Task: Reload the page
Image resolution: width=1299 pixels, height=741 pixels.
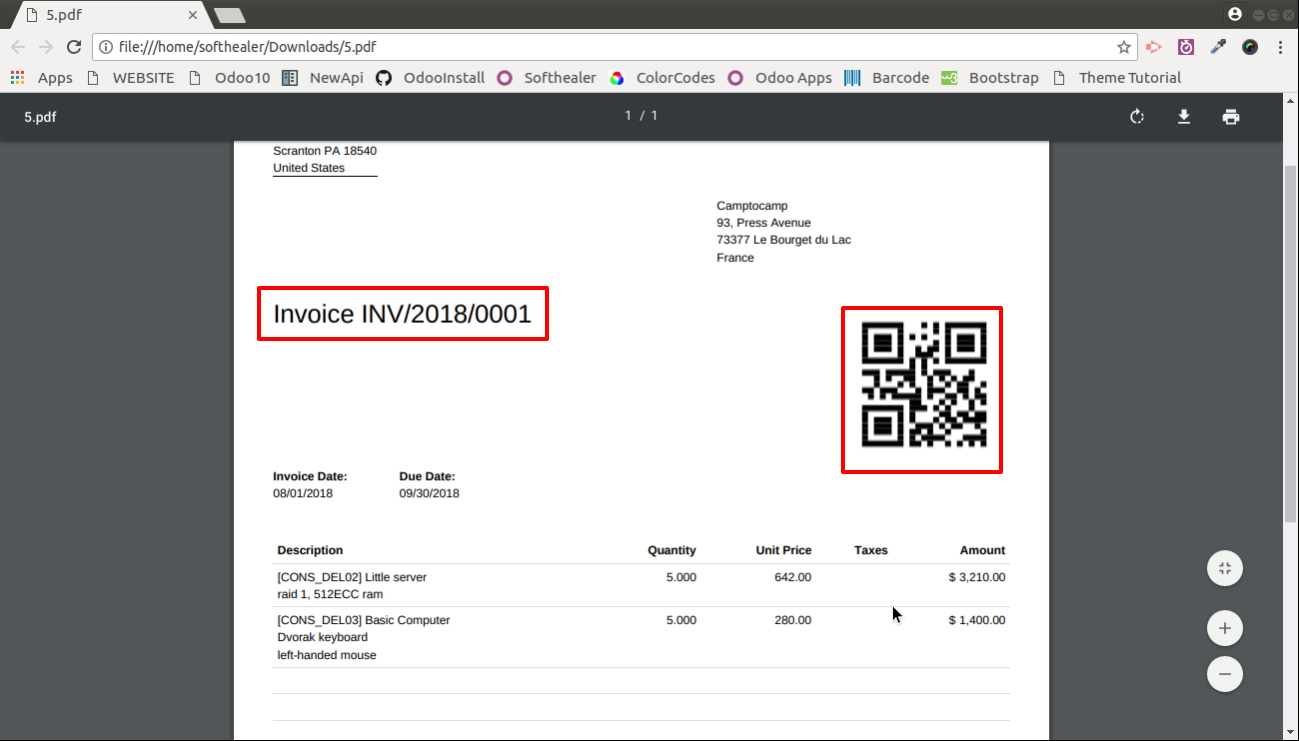Action: tap(74, 47)
